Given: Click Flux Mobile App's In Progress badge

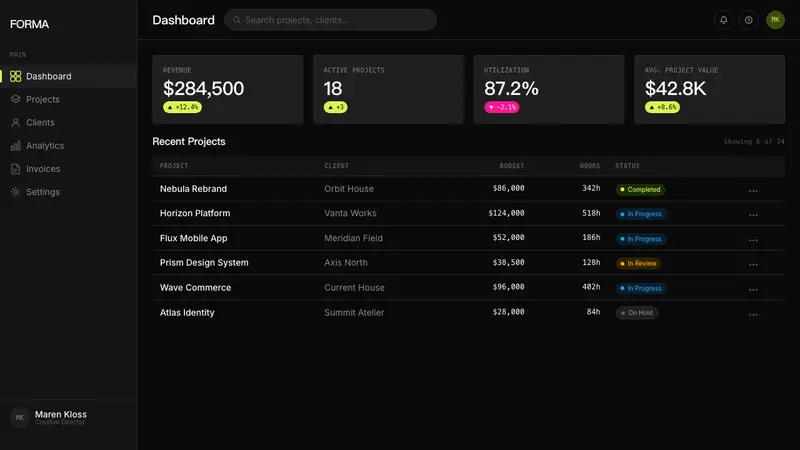Looking at the screenshot, I should (x=641, y=239).
